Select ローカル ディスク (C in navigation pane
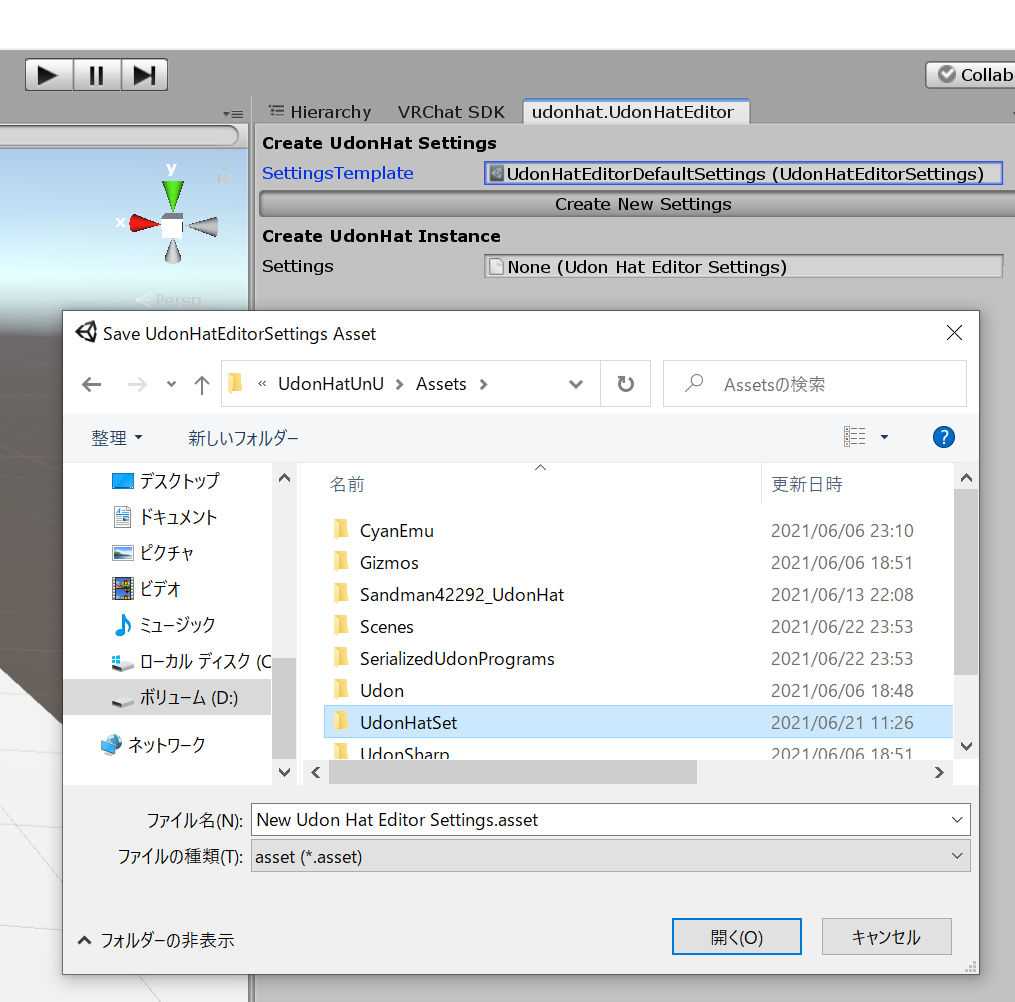 (x=191, y=662)
